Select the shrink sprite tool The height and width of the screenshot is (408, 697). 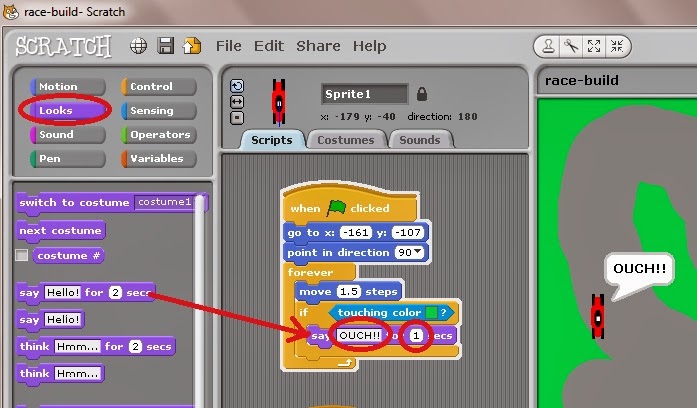tap(617, 46)
